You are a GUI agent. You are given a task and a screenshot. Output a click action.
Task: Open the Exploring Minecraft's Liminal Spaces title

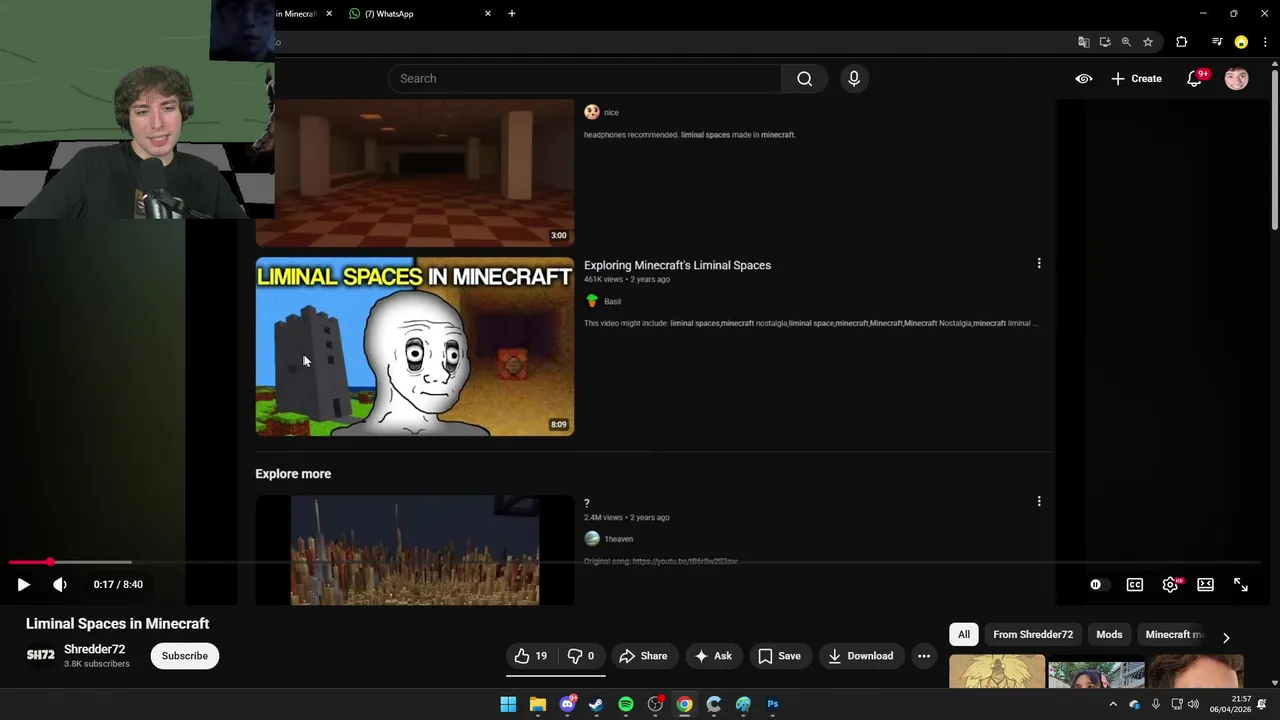click(677, 265)
